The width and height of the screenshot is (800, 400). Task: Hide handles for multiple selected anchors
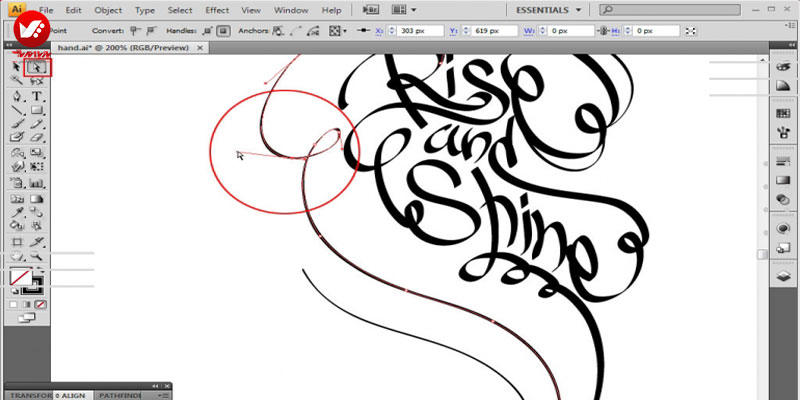pyautogui.click(x=223, y=31)
